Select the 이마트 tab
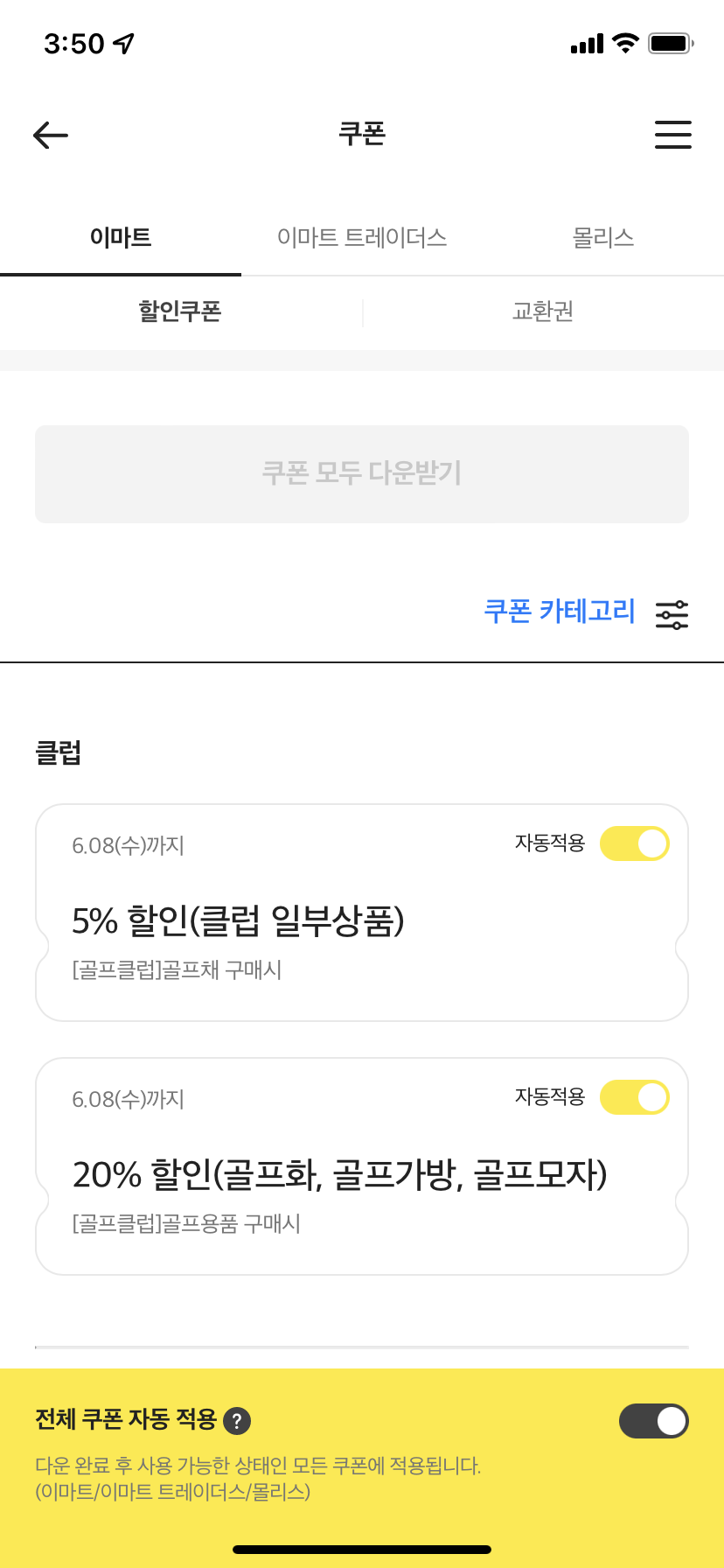The height and width of the screenshot is (1568, 724). coord(121,238)
